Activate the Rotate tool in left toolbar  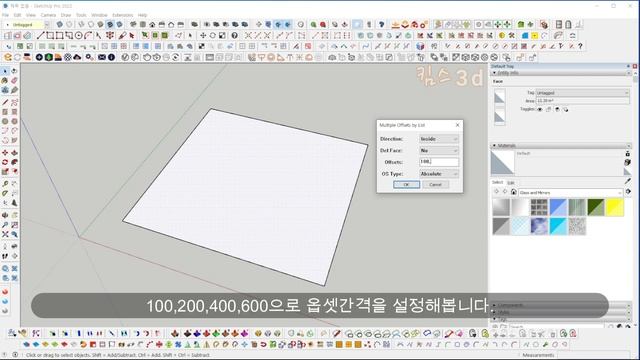point(5,162)
